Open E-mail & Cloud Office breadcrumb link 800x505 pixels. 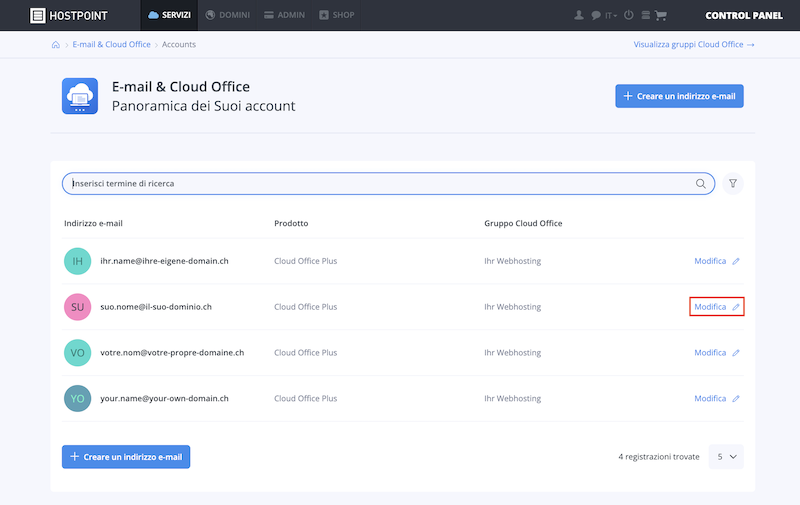pos(111,44)
